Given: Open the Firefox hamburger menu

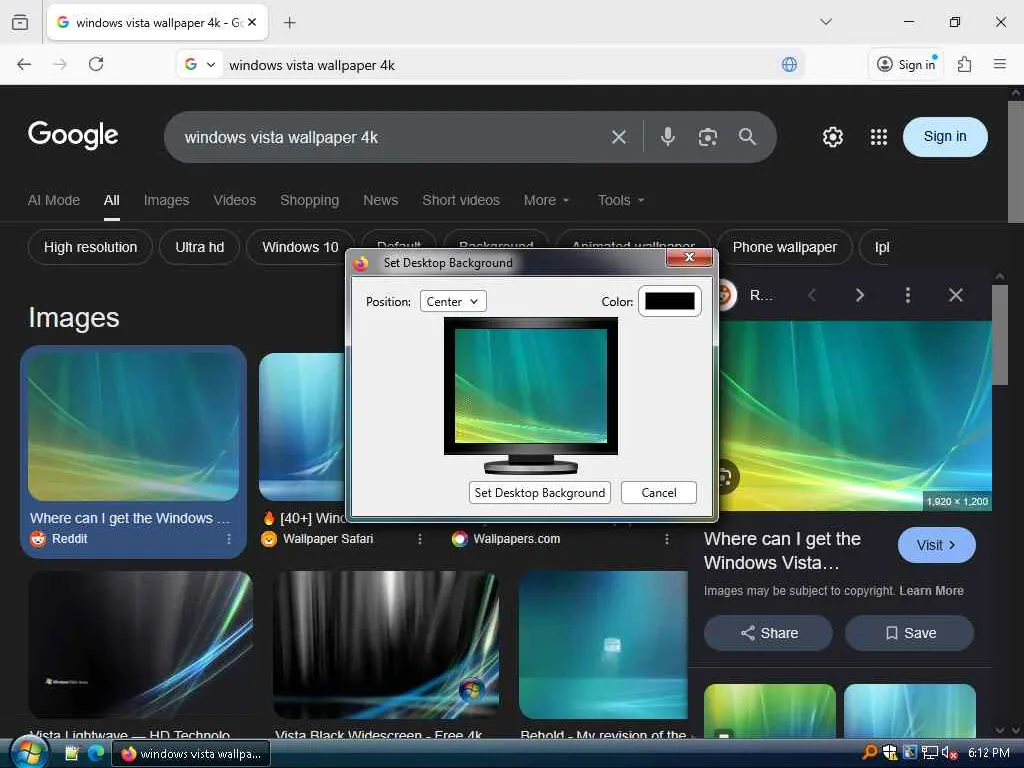Looking at the screenshot, I should coord(999,64).
